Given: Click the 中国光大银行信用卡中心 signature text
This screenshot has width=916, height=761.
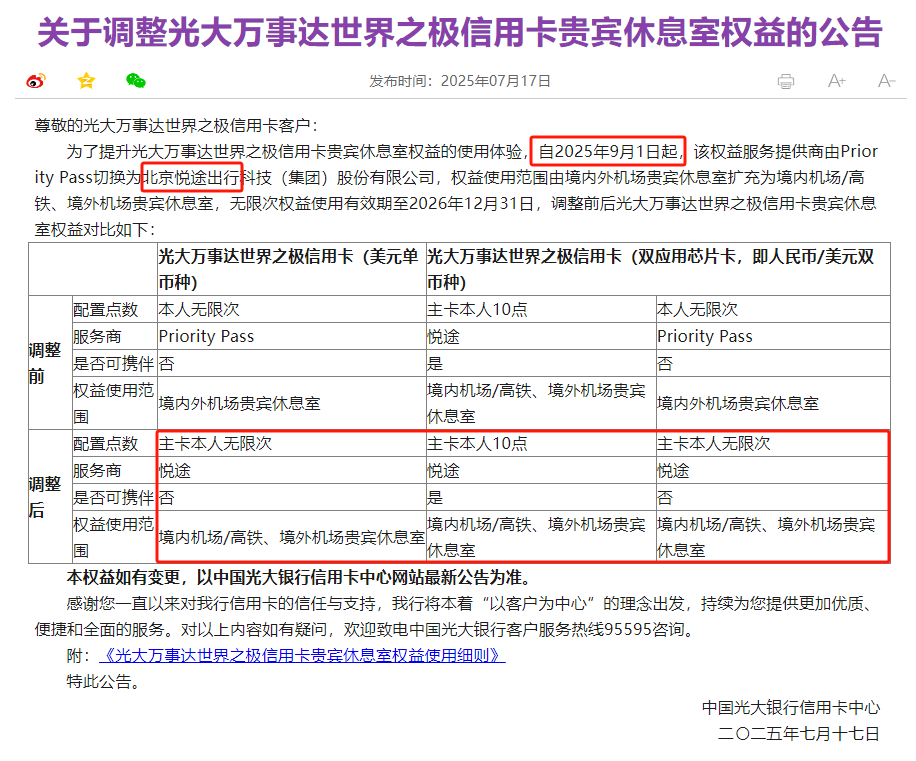Looking at the screenshot, I should (x=790, y=707).
